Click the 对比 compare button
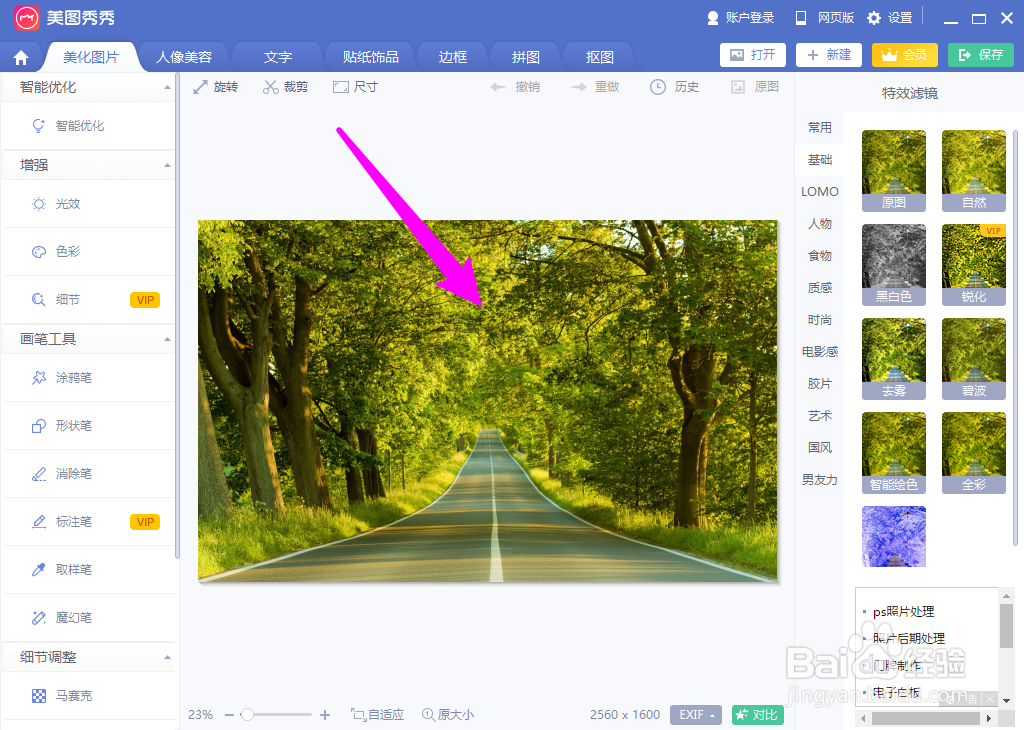Image resolution: width=1024 pixels, height=730 pixels. (757, 715)
